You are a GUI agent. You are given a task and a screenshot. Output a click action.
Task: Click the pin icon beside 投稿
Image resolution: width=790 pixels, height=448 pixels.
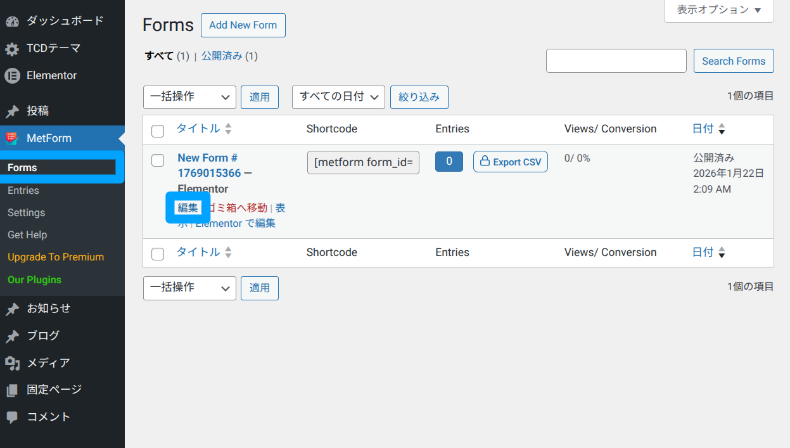[x=12, y=111]
